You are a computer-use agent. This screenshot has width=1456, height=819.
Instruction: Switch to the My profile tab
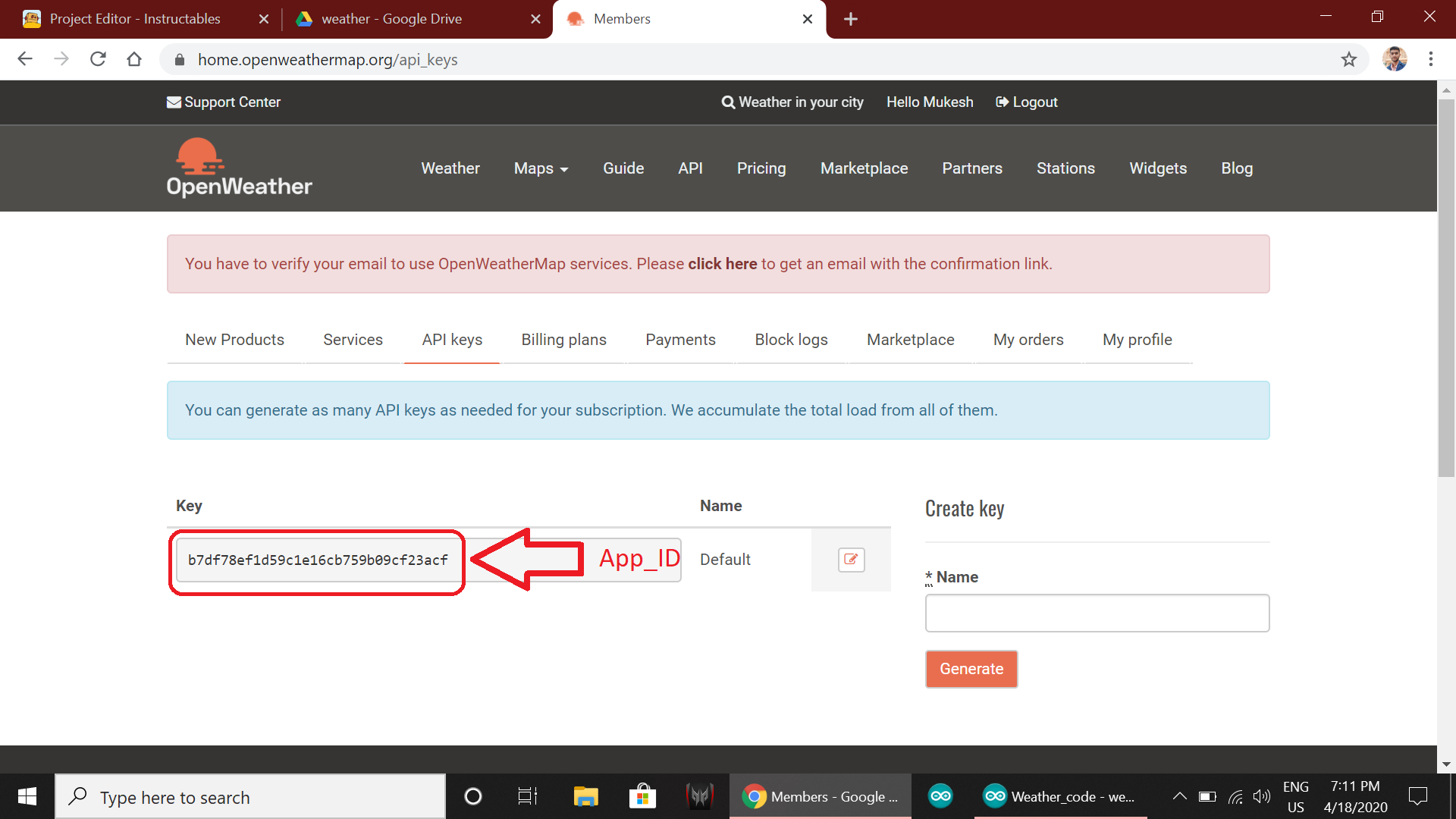[x=1137, y=340]
